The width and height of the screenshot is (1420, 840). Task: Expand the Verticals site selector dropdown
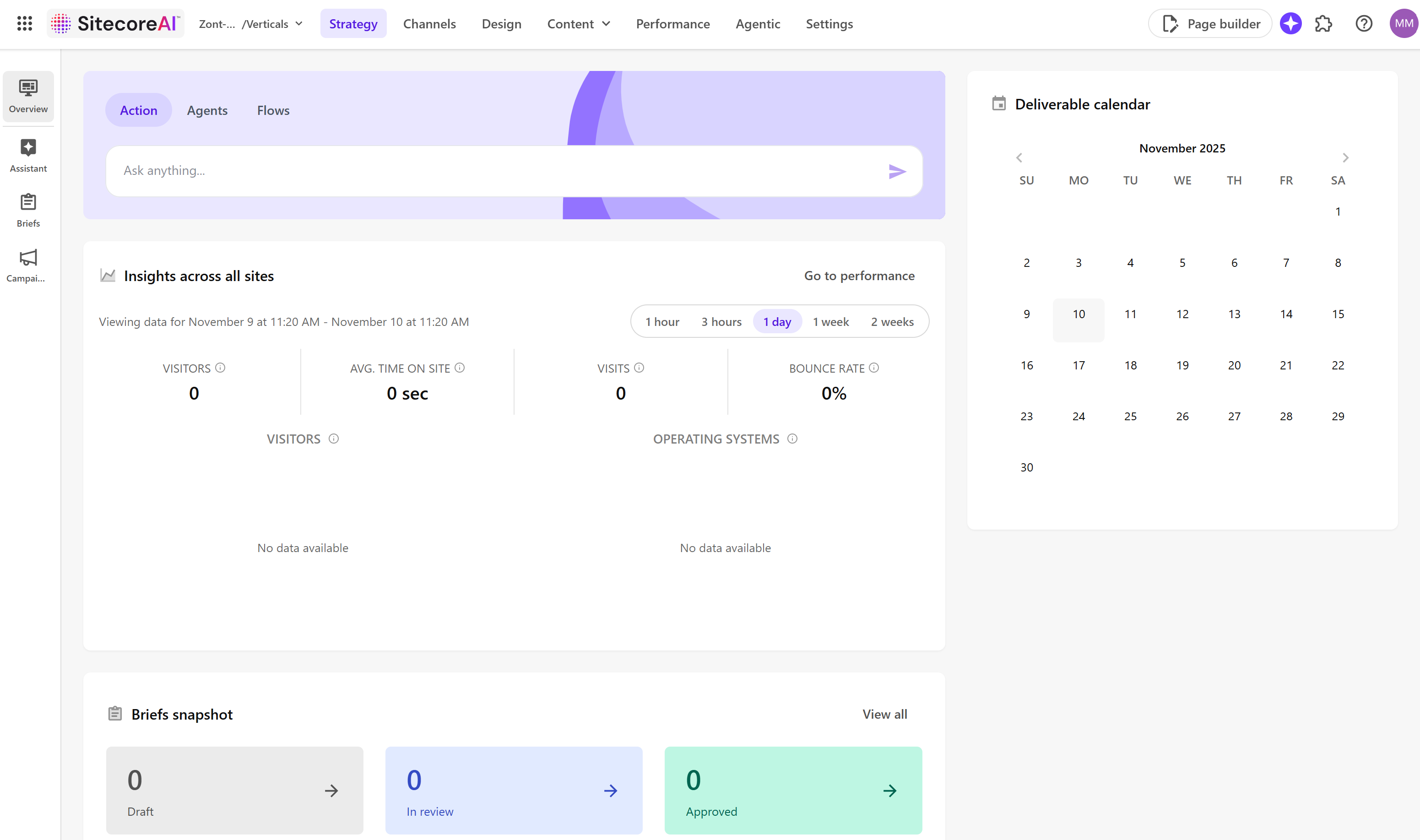tap(251, 24)
